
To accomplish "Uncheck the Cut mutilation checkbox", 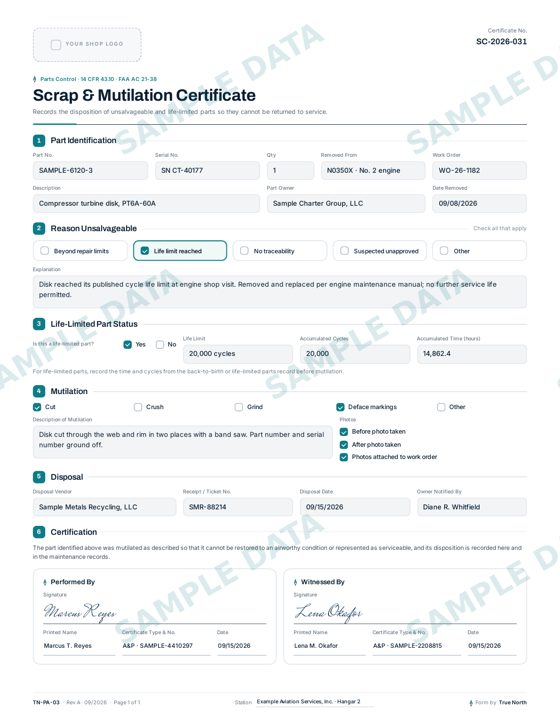I will pos(37,407).
